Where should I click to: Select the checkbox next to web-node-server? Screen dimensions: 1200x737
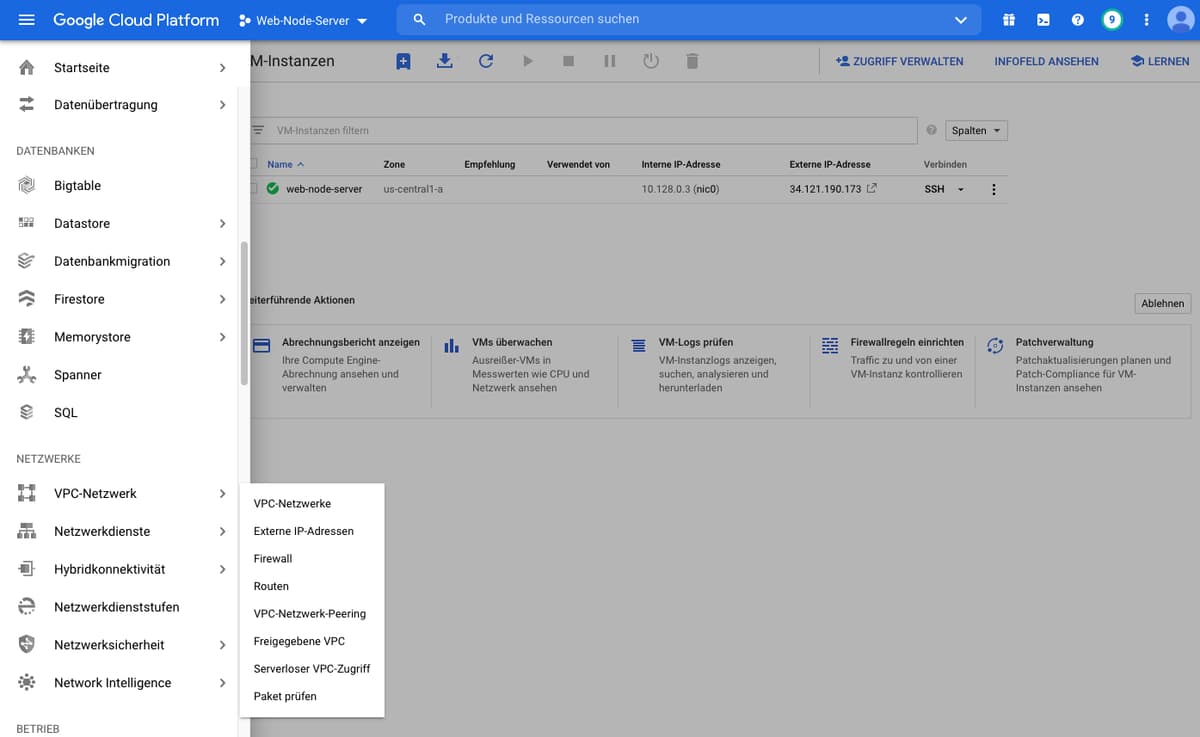tap(253, 188)
